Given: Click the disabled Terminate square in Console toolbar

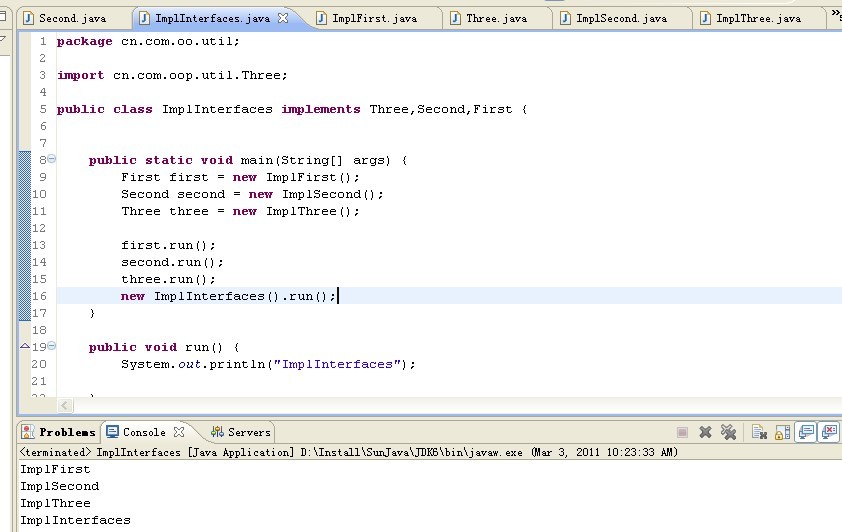Looking at the screenshot, I should pos(682,432).
